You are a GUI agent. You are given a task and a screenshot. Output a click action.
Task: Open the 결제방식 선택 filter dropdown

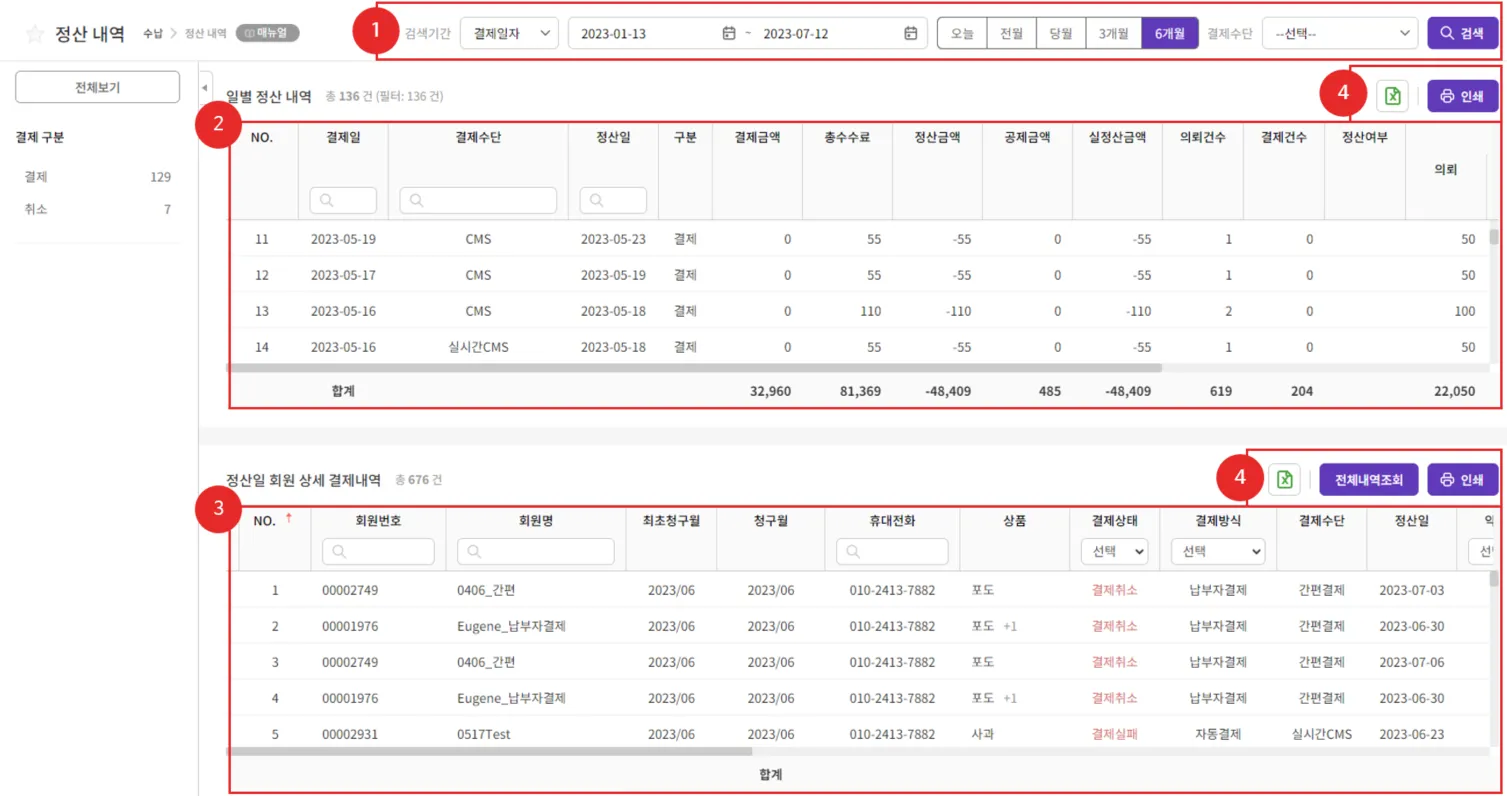point(1217,551)
